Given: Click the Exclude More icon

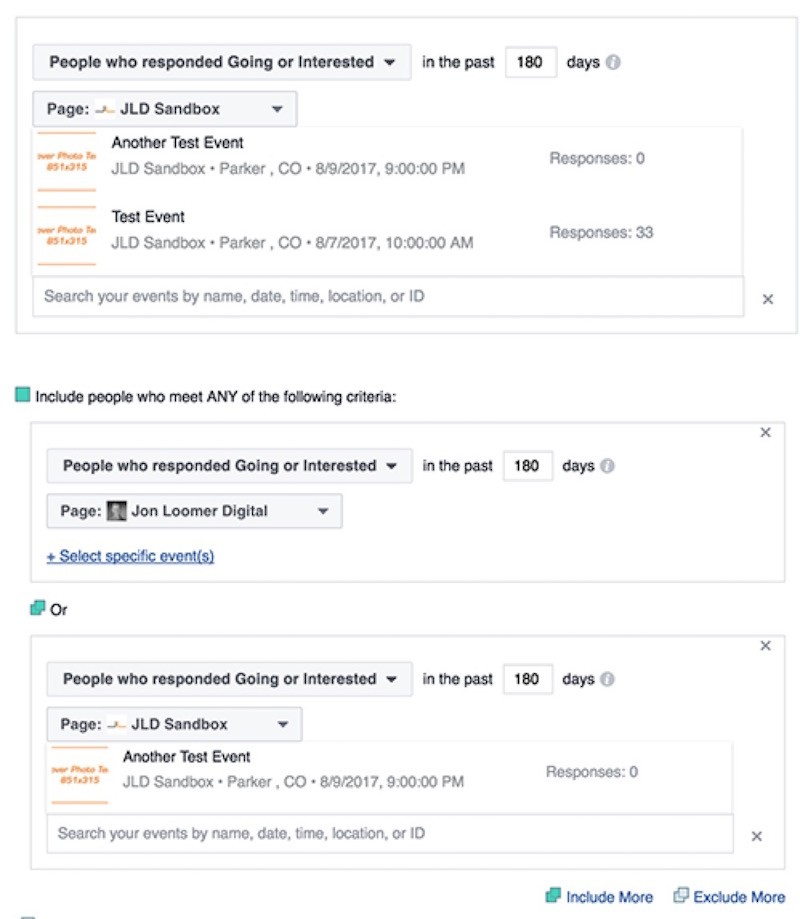Looking at the screenshot, I should [x=680, y=896].
